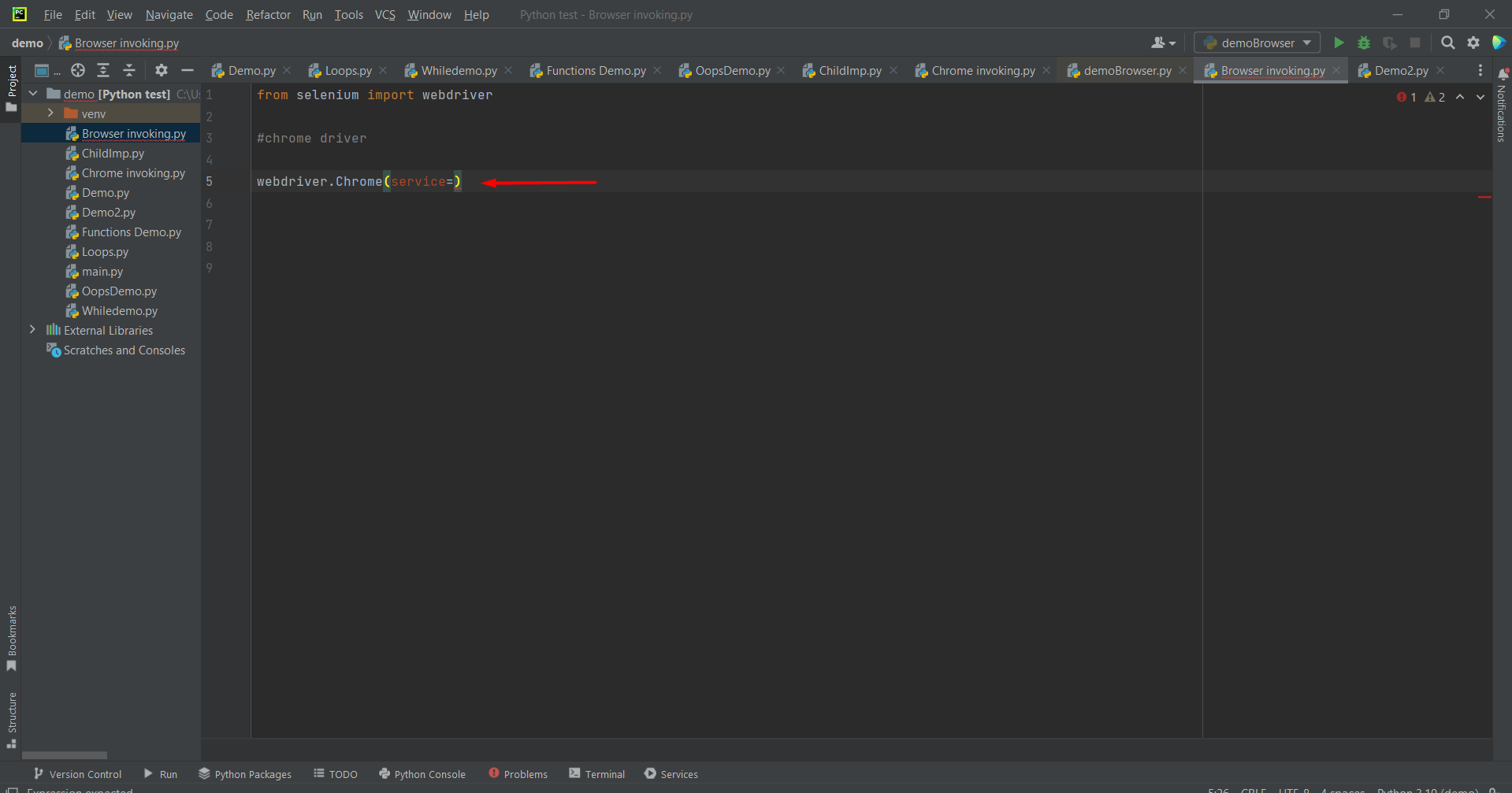Image resolution: width=1512 pixels, height=793 pixels.
Task: Close the Chrome invoking.py tab
Action: [1046, 70]
